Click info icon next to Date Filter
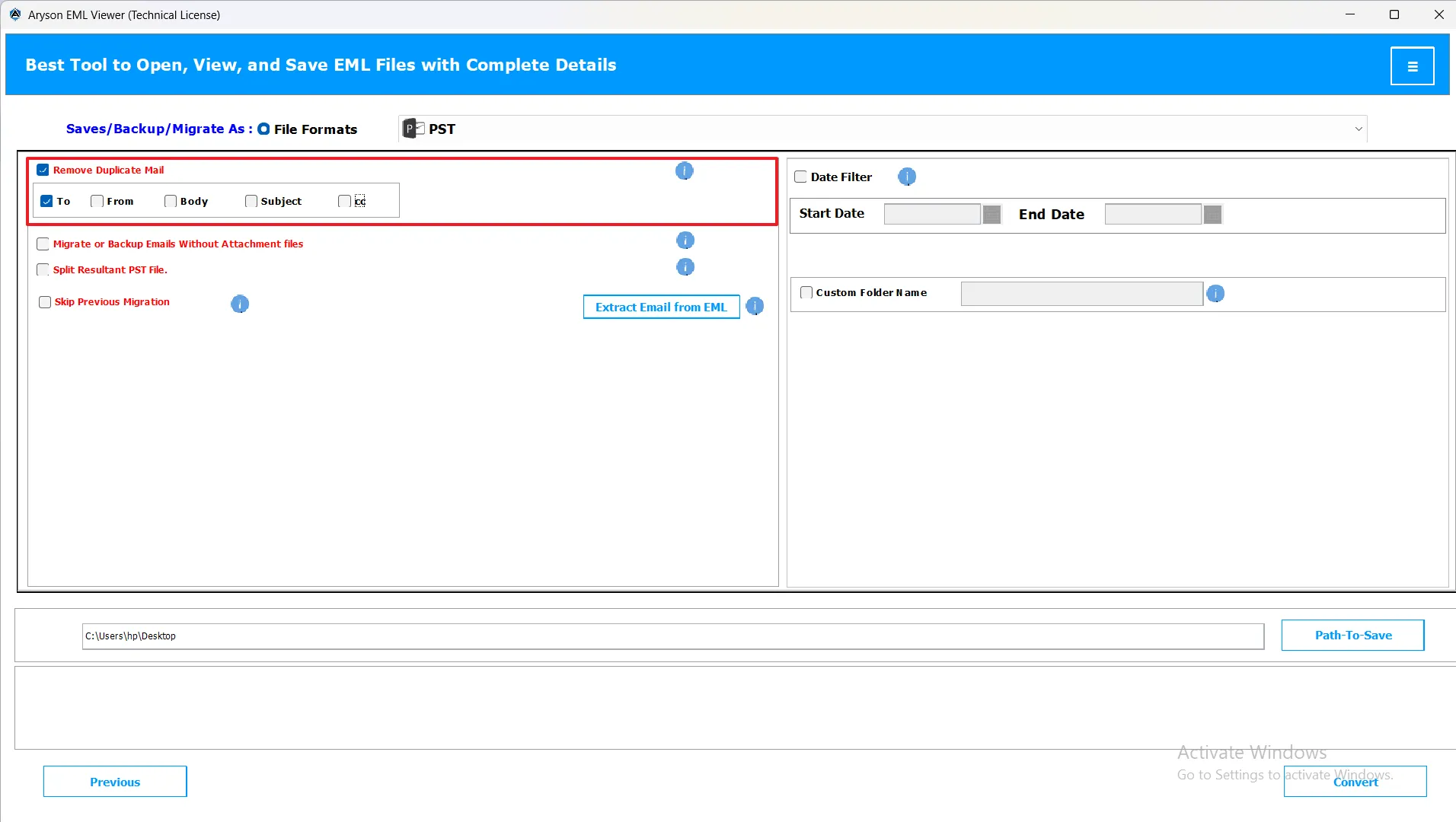Viewport: 1456px width, 822px height. (x=906, y=177)
